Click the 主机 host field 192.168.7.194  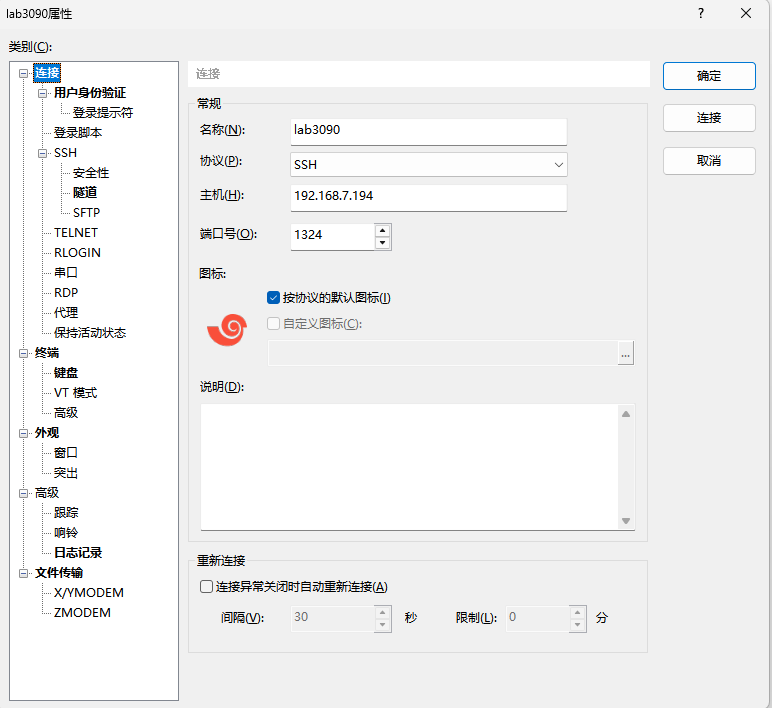428,197
